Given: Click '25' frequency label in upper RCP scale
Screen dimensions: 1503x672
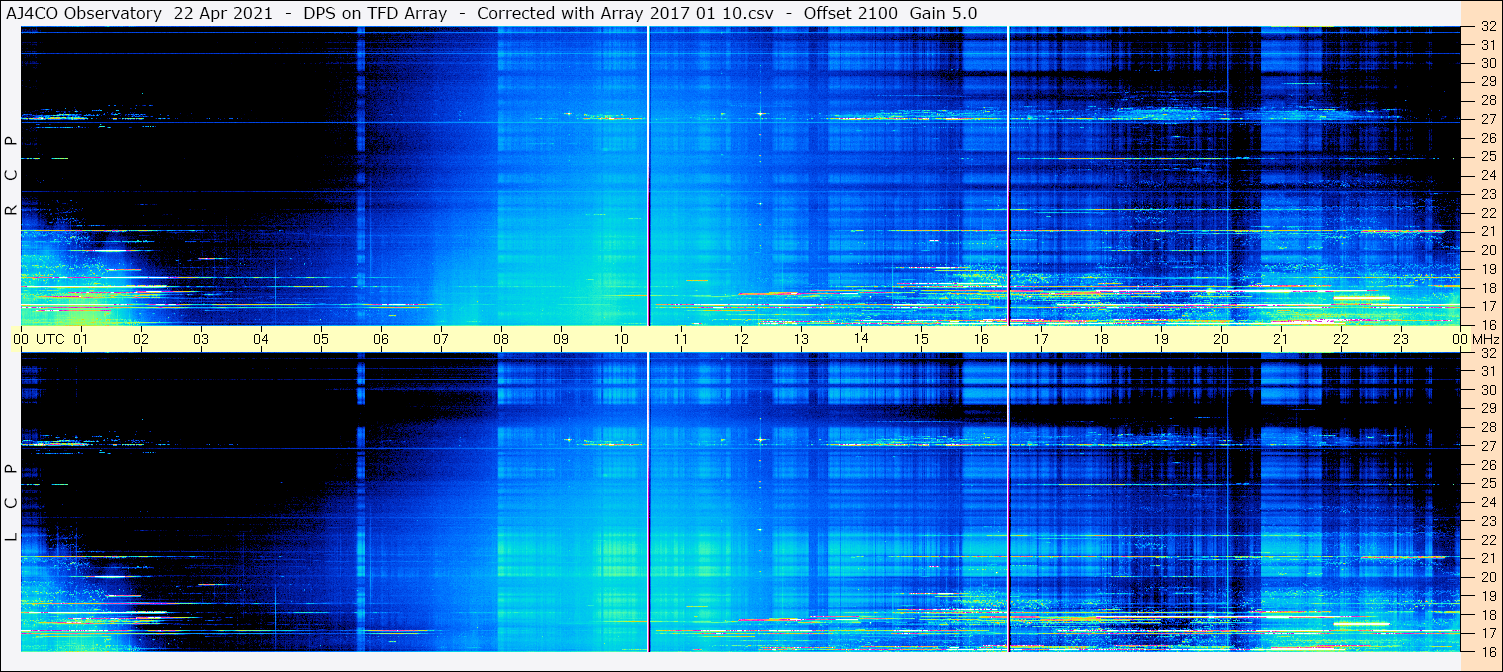Looking at the screenshot, I should coord(1487,157).
